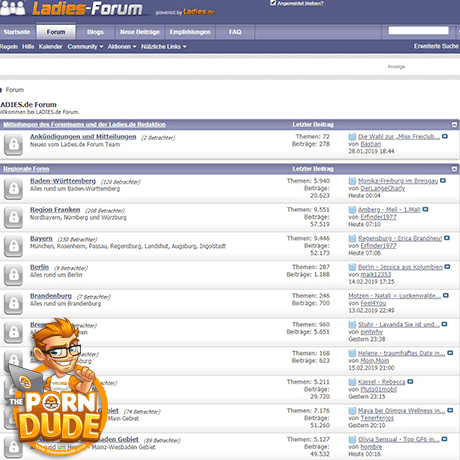
Task: Open the Hilfe link
Action: point(28,47)
